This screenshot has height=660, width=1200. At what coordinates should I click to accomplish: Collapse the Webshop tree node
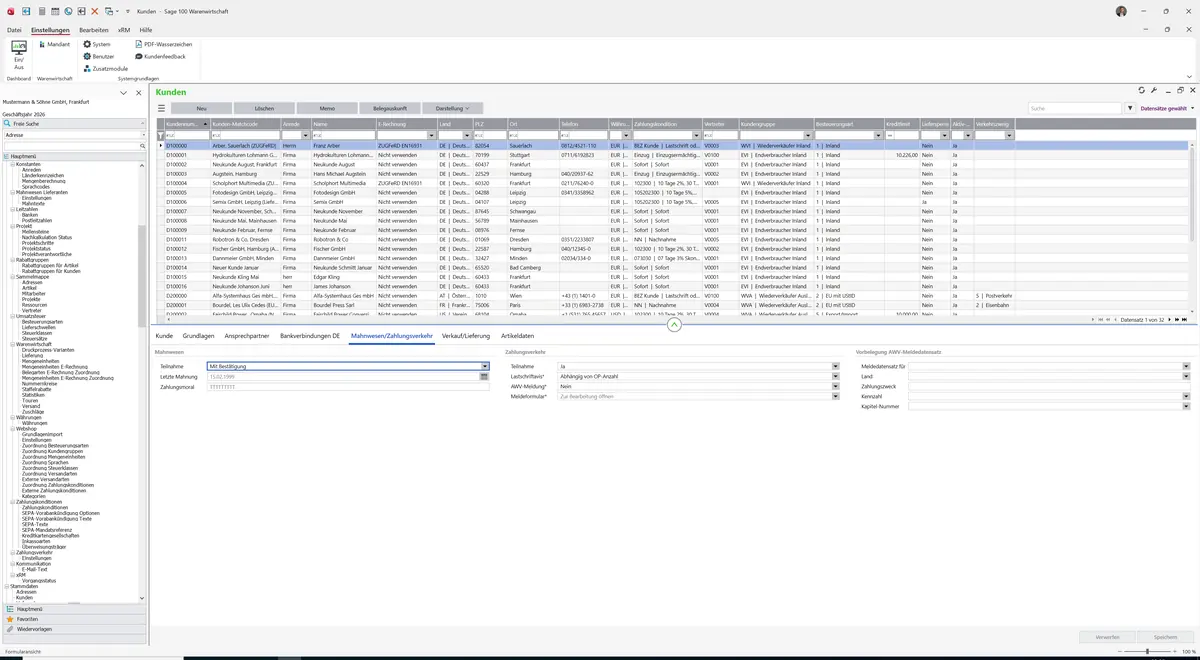(12, 428)
